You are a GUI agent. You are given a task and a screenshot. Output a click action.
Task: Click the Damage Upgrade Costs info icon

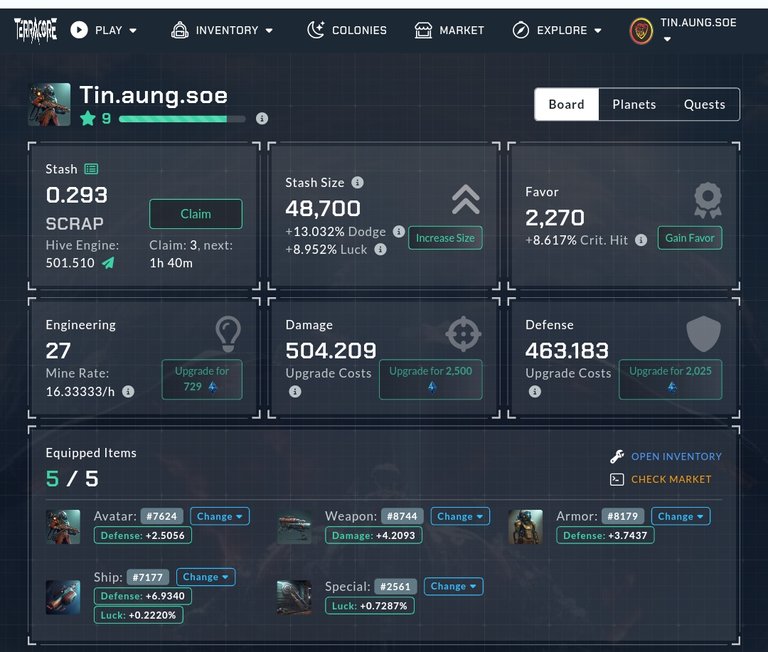pos(295,391)
